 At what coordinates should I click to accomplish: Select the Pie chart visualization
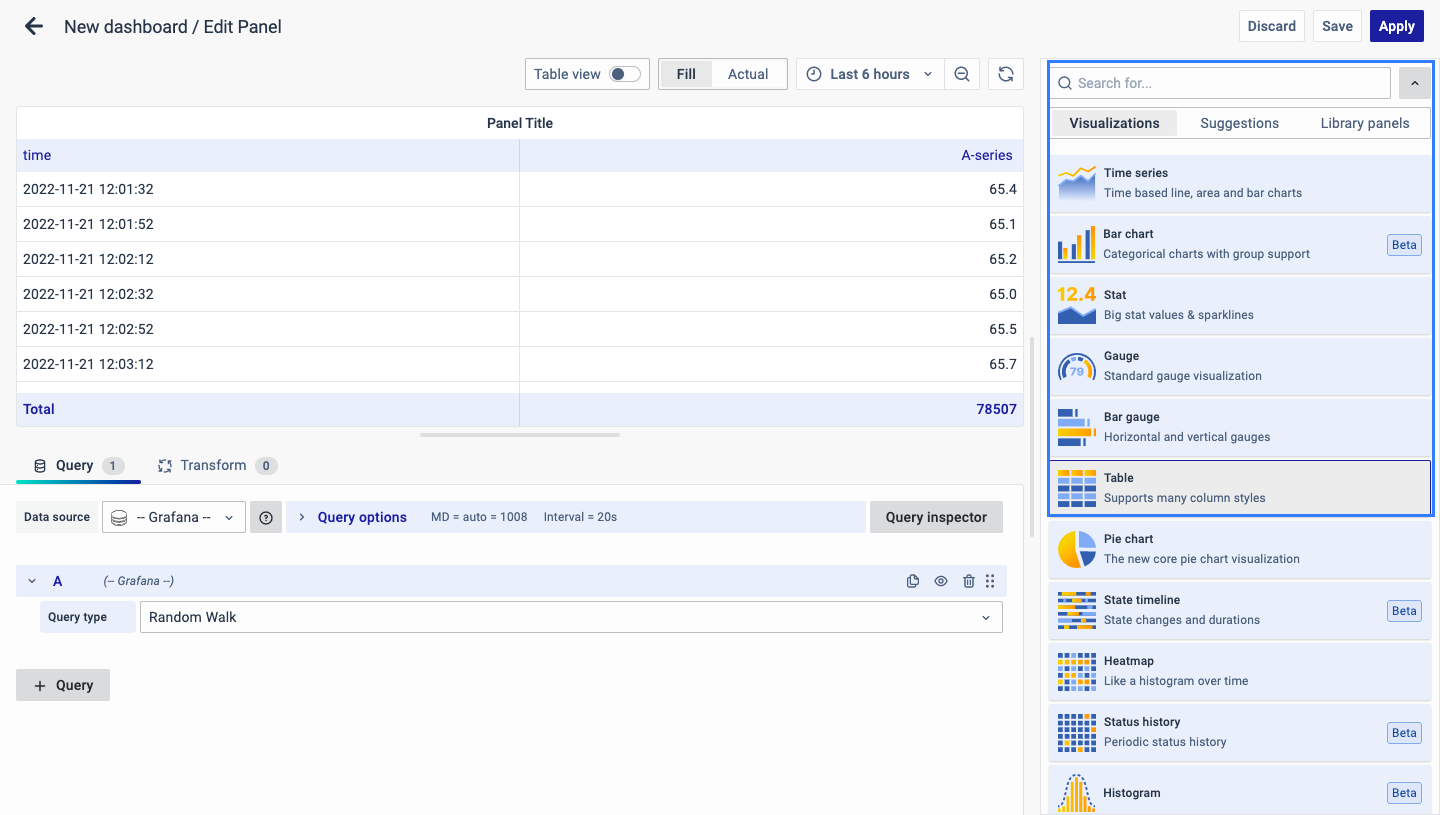1239,549
